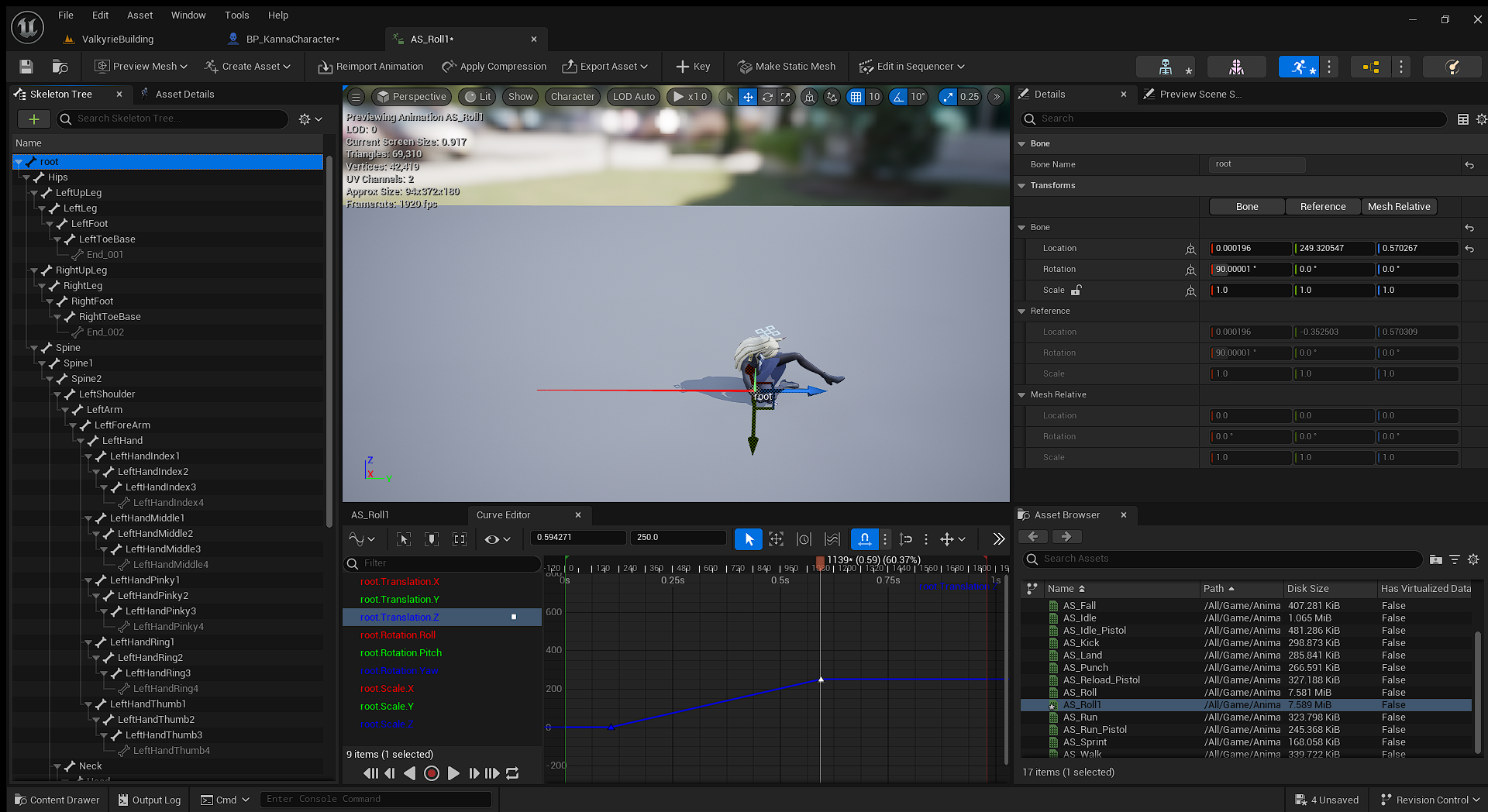Open the Details panel property matrix view
The image size is (1488, 812).
(1463, 119)
